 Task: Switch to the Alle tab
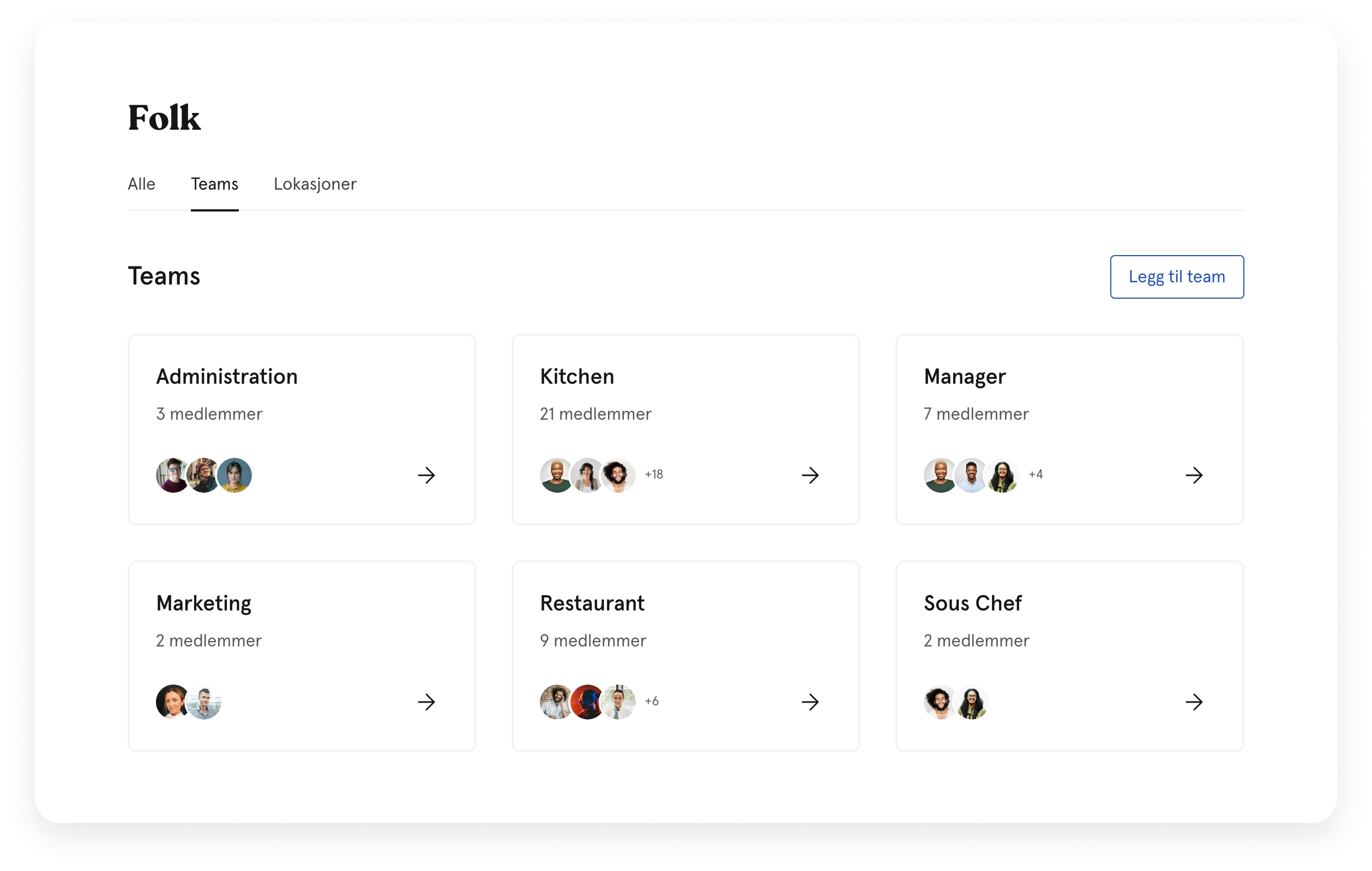click(141, 184)
